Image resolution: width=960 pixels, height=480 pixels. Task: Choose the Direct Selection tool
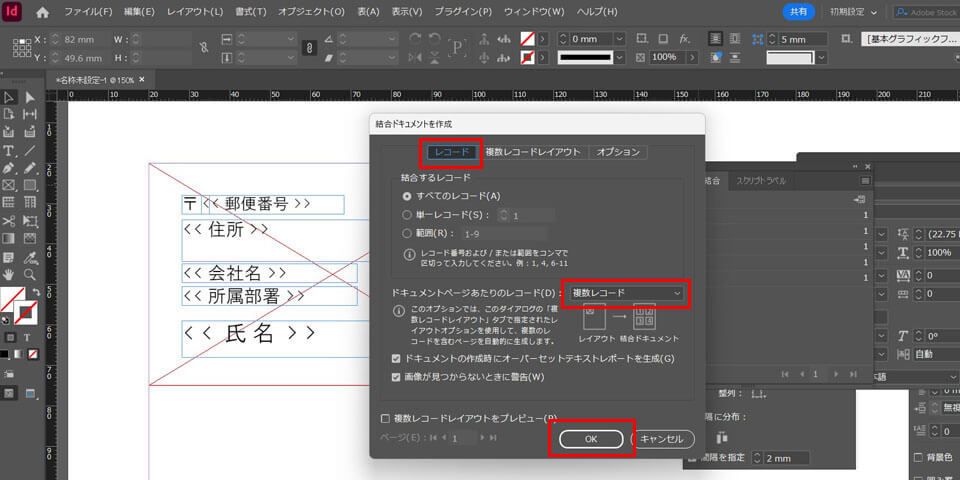point(30,97)
